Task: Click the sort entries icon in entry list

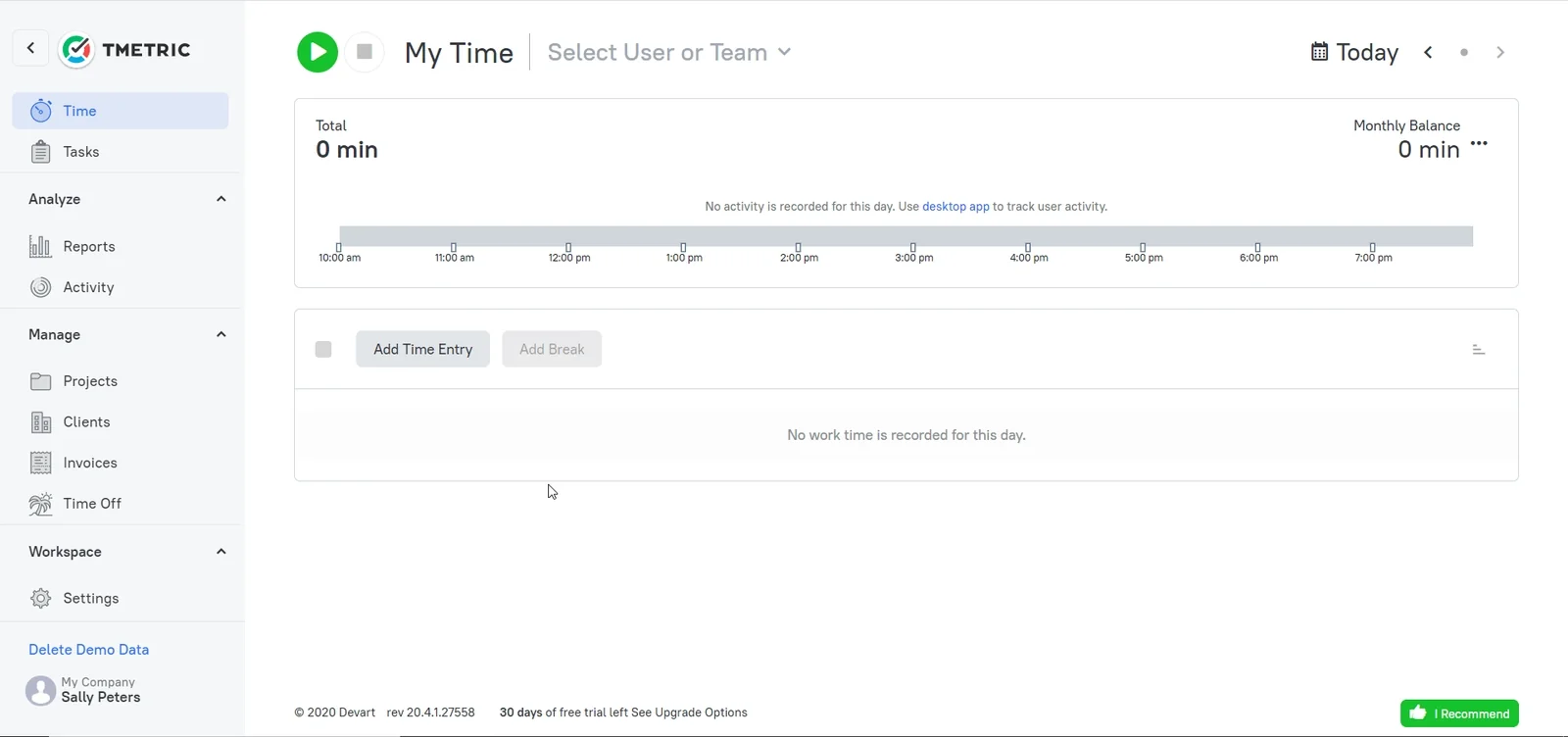Action: tap(1479, 350)
